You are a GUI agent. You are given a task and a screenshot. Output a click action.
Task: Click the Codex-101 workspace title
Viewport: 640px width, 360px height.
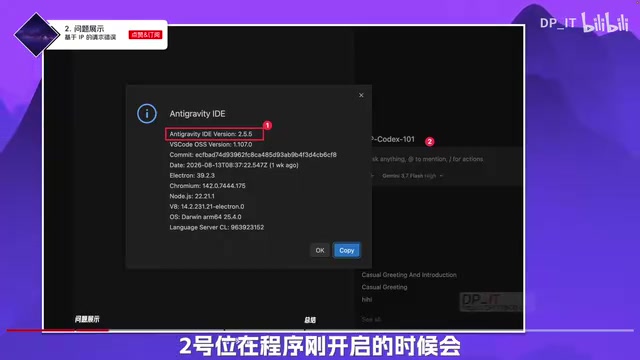393,139
